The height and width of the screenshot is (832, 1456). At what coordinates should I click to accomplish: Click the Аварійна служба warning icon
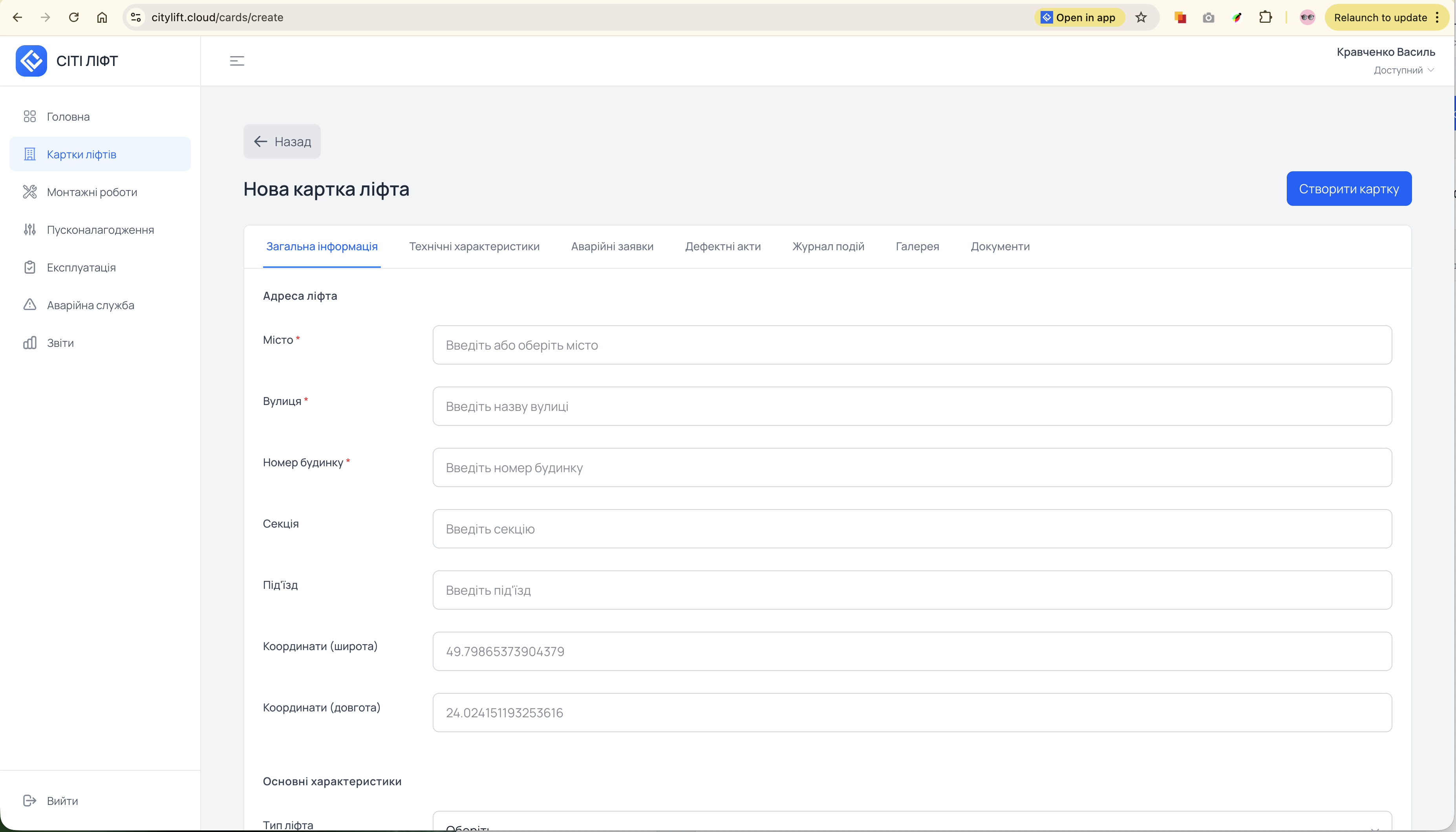(30, 304)
